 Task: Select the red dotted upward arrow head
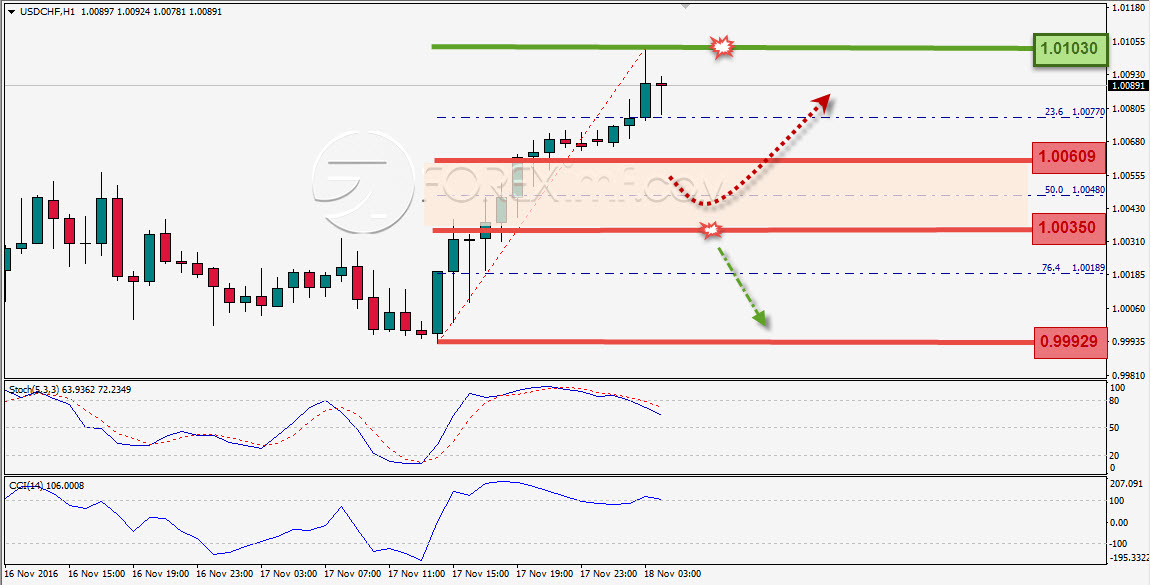tap(821, 103)
